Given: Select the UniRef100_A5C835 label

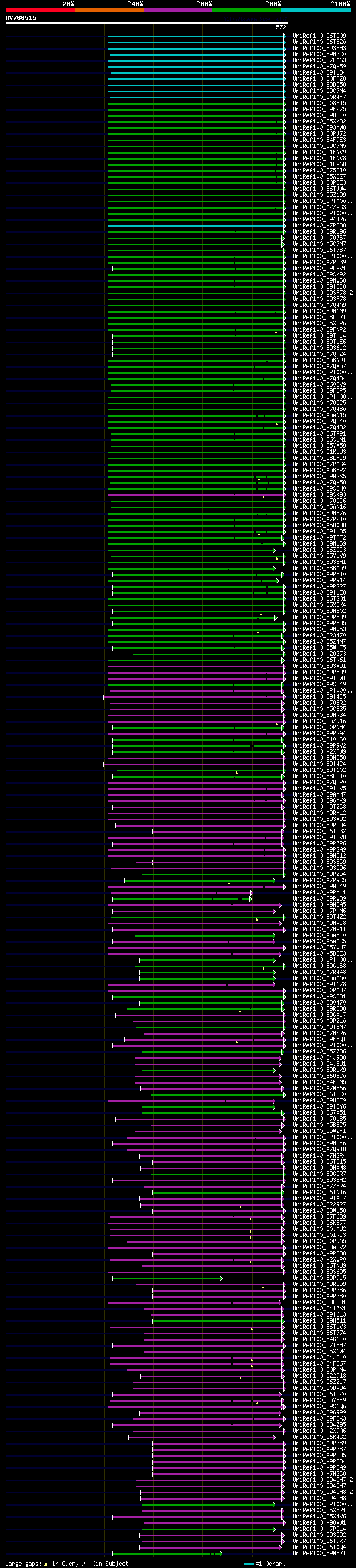Looking at the screenshot, I should pyautogui.click(x=319, y=709).
